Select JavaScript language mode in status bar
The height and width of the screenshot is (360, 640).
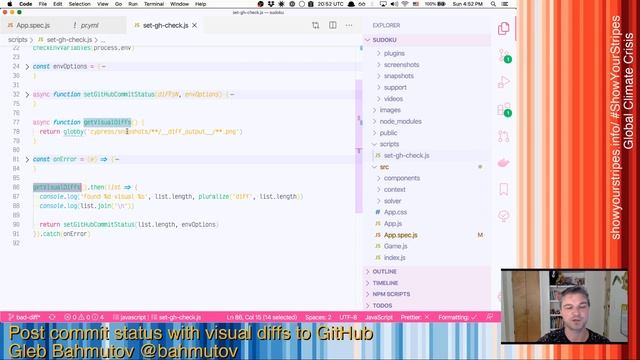pyautogui.click(x=378, y=317)
